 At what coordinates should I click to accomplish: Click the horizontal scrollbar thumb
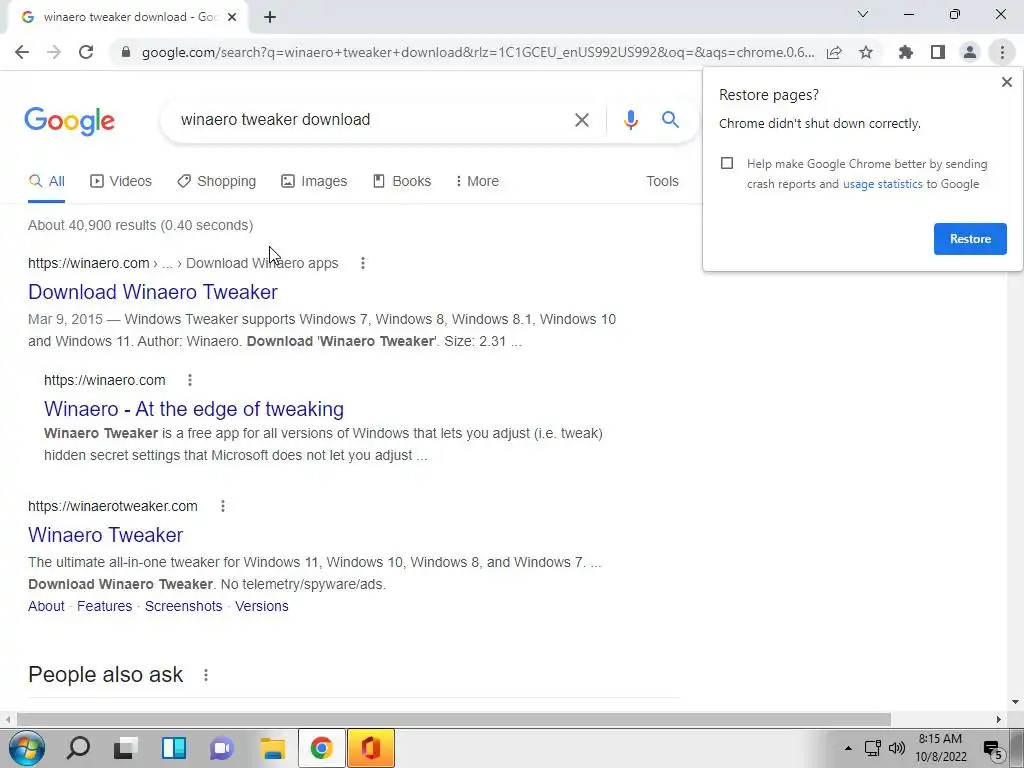point(454,719)
